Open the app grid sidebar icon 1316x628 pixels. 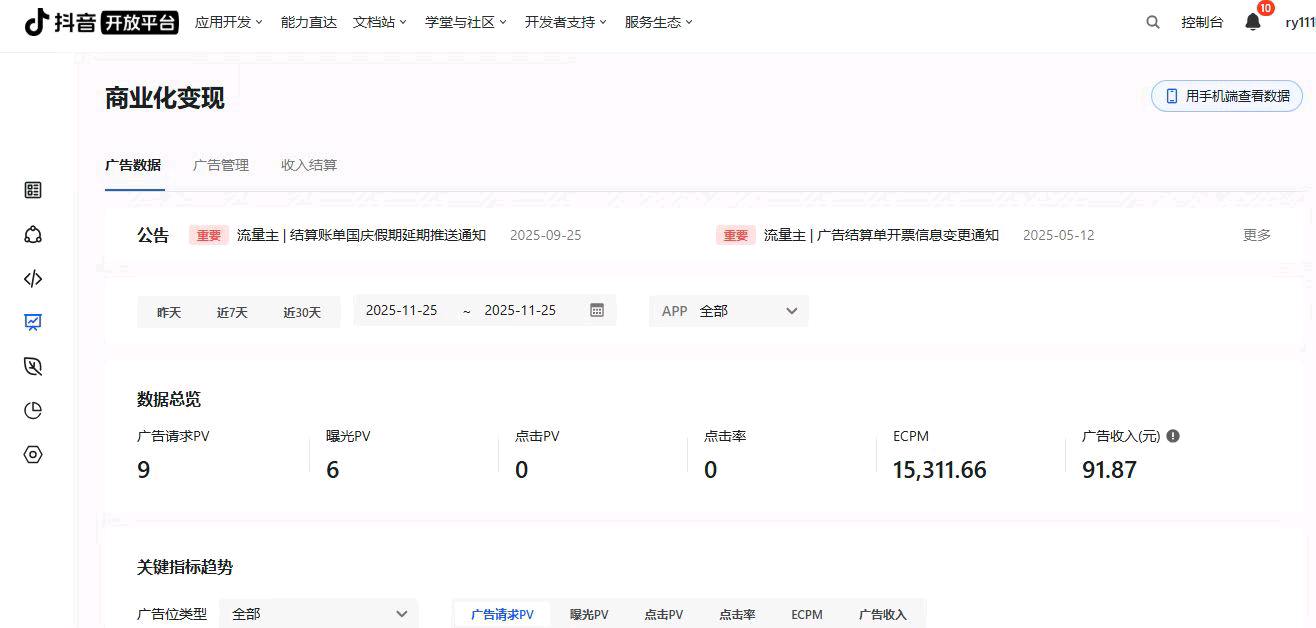tap(32, 190)
